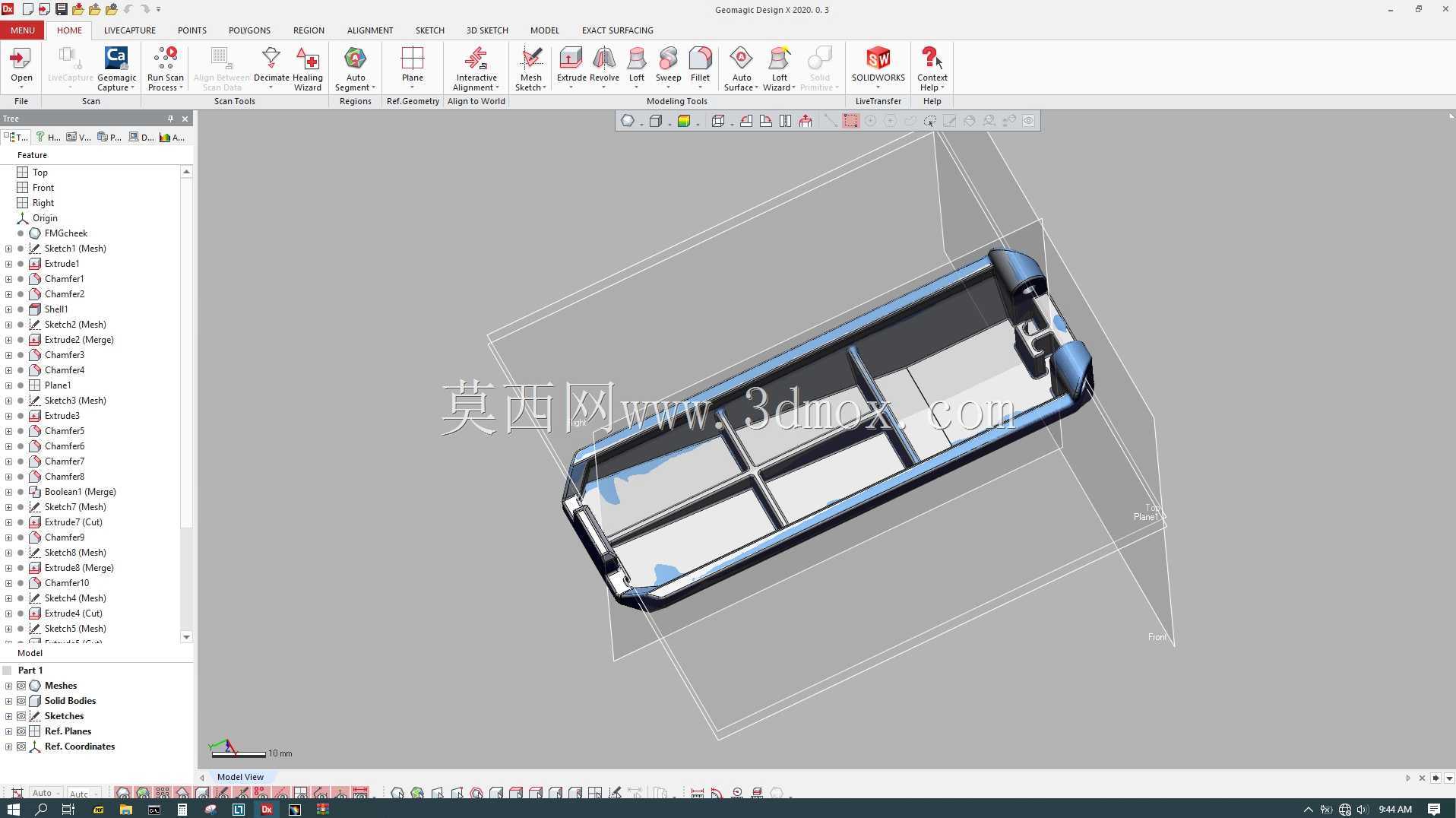Toggle visibility of Ref. Planes
Screen dimensions: 1456x818
point(21,731)
